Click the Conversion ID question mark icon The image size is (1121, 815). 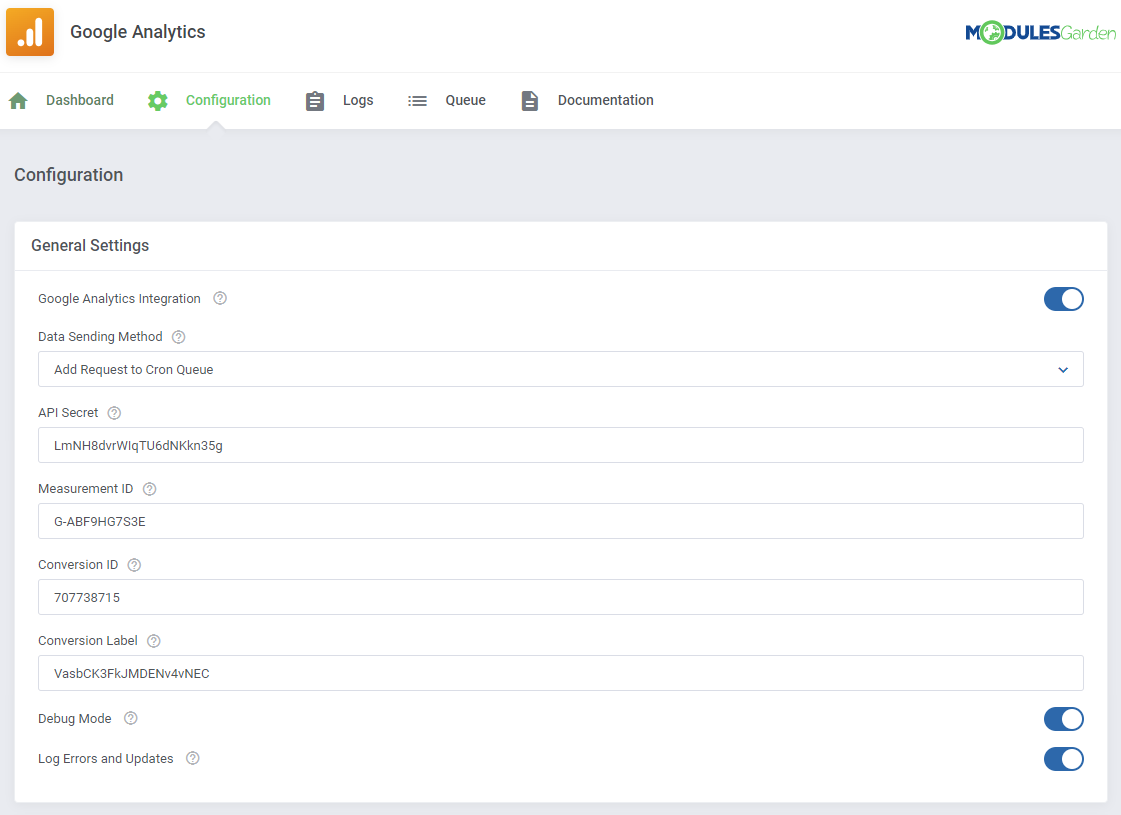pos(134,565)
